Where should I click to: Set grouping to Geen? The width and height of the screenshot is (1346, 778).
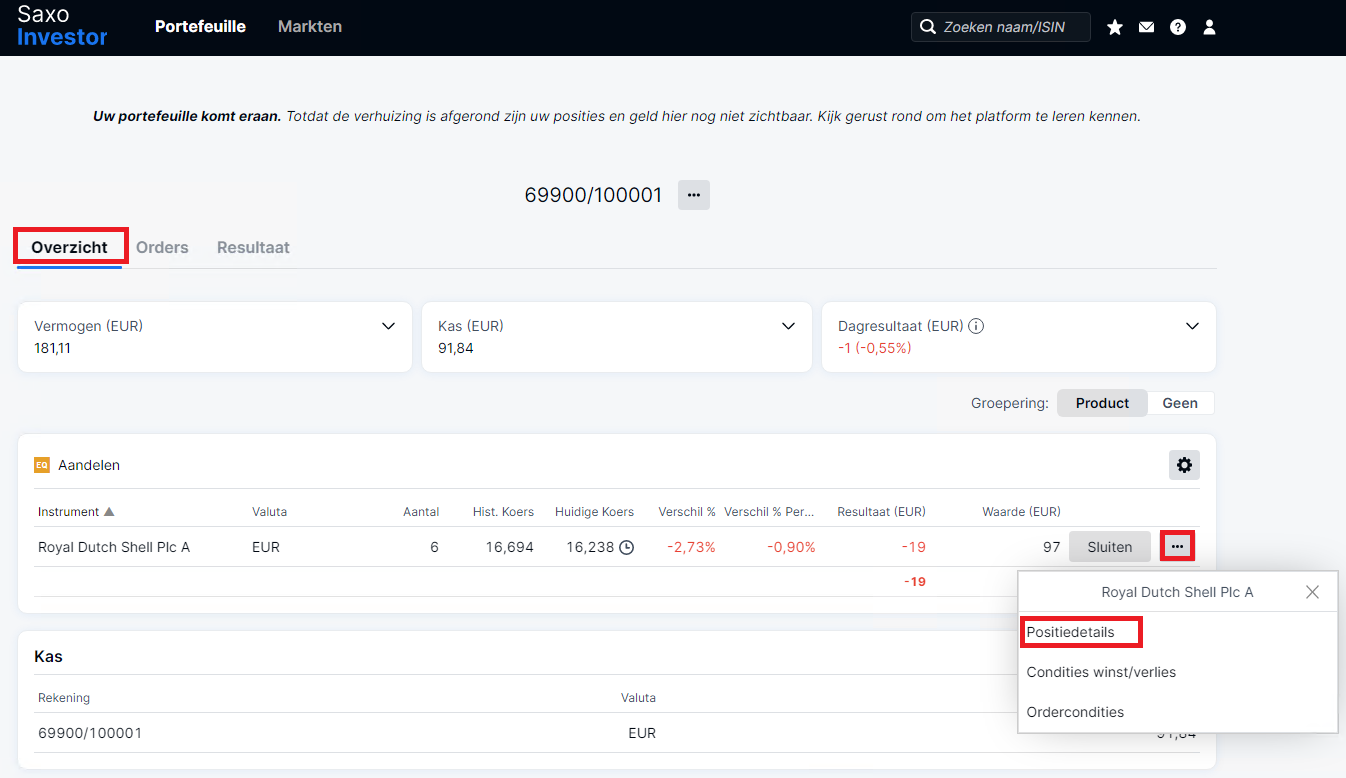point(1180,403)
